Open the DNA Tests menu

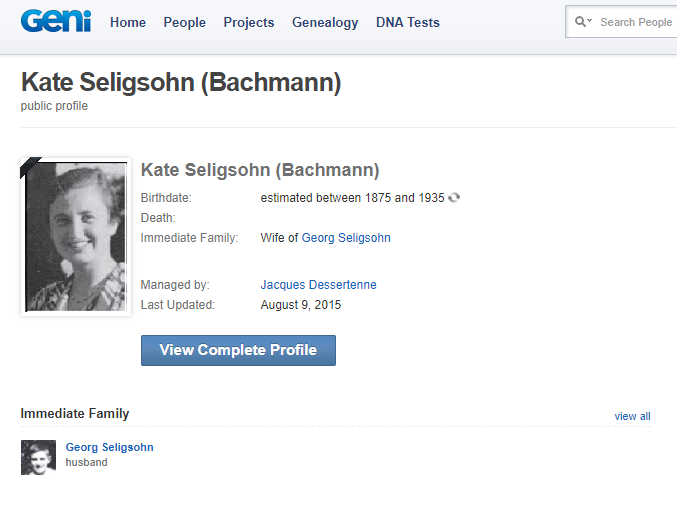pyautogui.click(x=408, y=22)
